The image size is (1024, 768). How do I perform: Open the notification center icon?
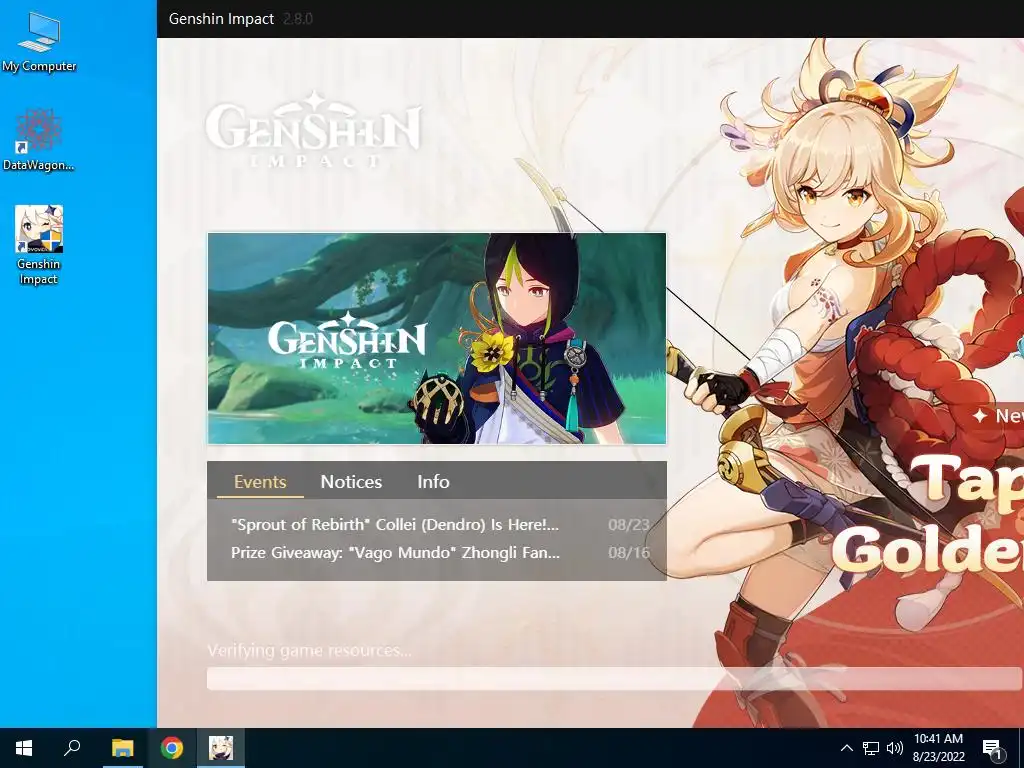(x=992, y=748)
